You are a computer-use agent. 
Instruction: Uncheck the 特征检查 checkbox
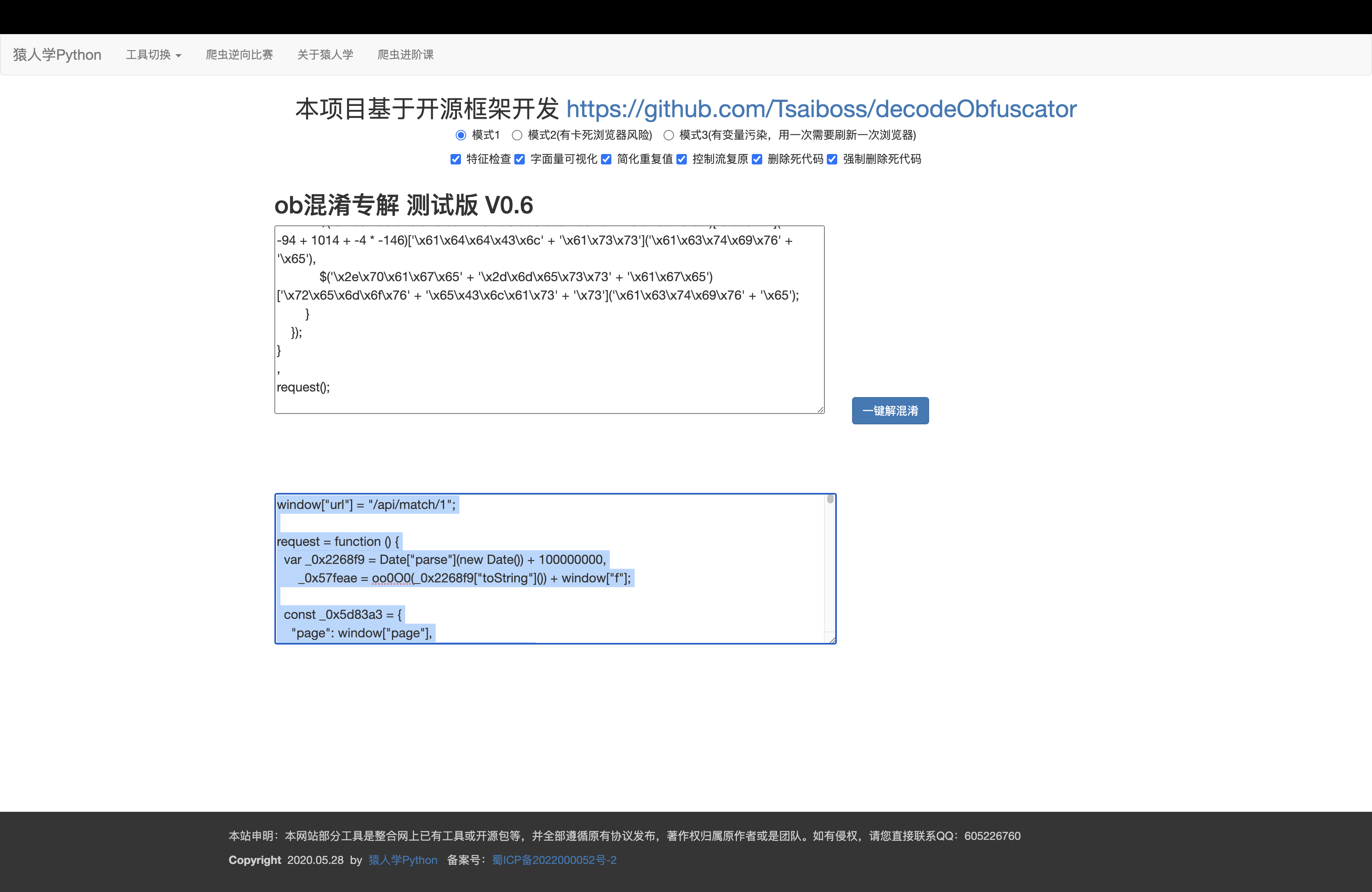[455, 159]
